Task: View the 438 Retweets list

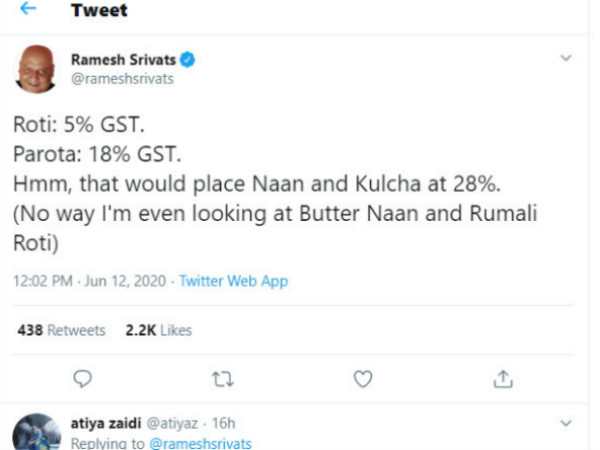Action: pyautogui.click(x=61, y=330)
